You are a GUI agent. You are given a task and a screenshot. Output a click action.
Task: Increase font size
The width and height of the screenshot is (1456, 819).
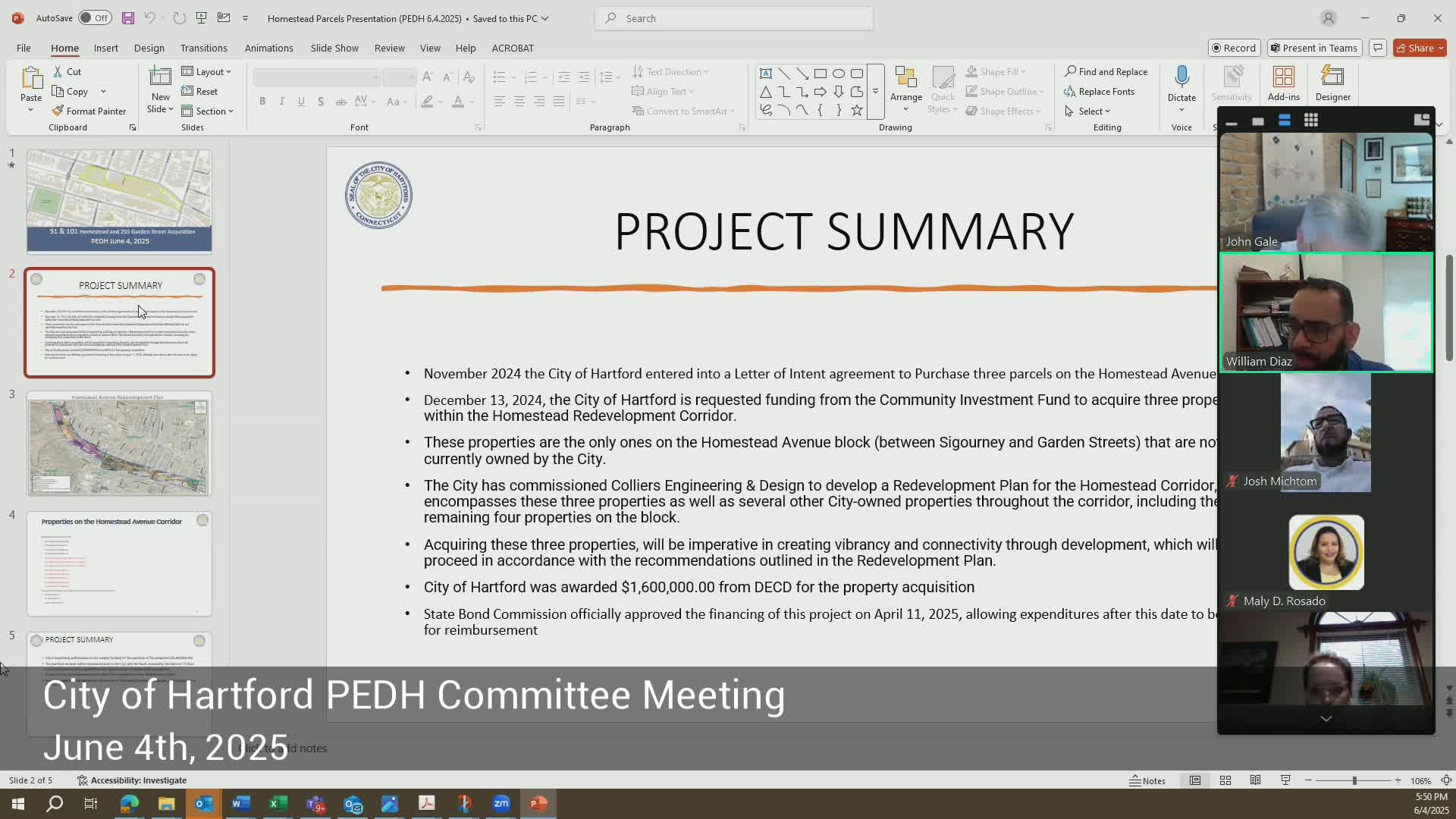pos(428,77)
